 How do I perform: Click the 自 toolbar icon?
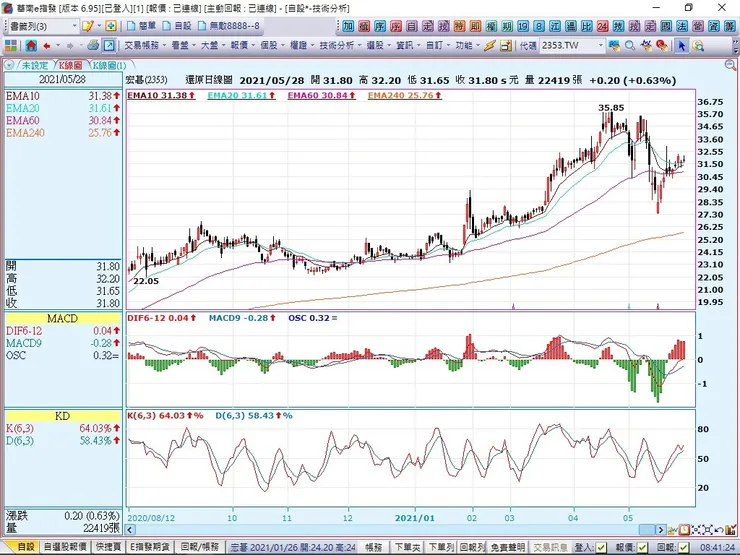tap(412, 26)
